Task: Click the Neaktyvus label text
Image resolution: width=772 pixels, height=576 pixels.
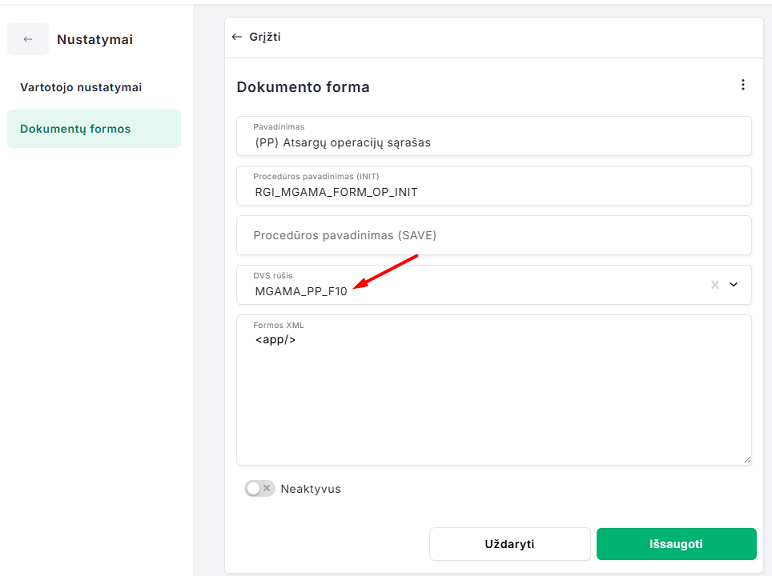Action: coord(310,489)
